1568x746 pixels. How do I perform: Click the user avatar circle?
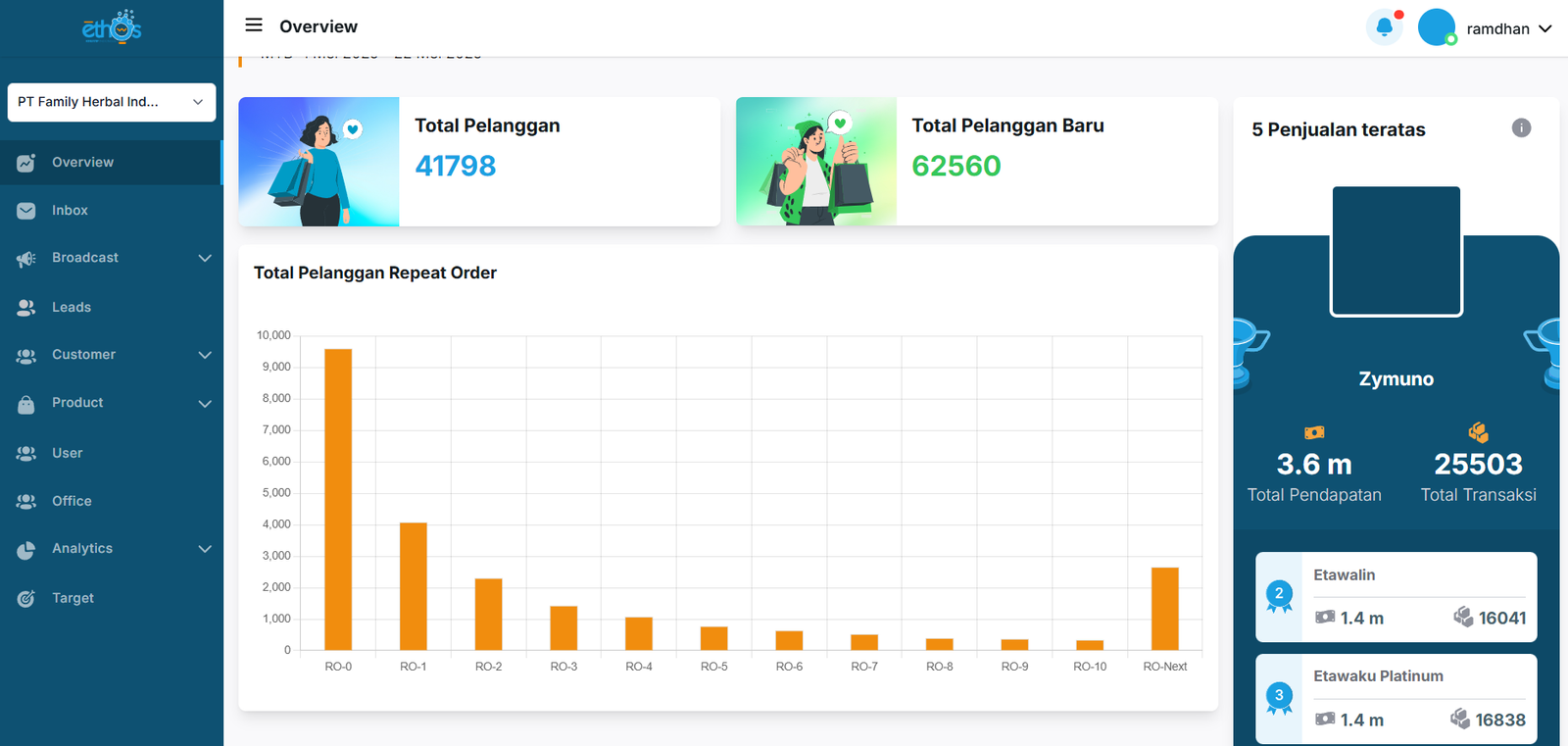pyautogui.click(x=1437, y=27)
